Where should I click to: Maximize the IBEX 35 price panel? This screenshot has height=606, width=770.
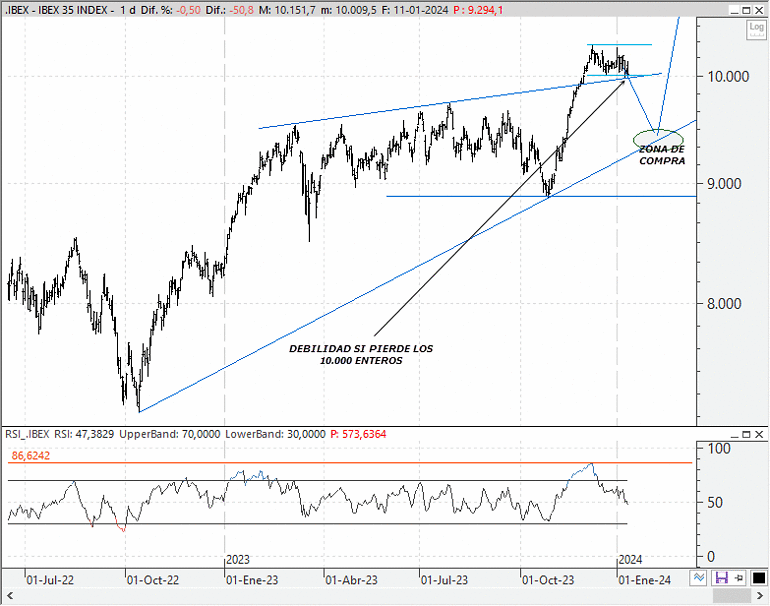tap(746, 10)
